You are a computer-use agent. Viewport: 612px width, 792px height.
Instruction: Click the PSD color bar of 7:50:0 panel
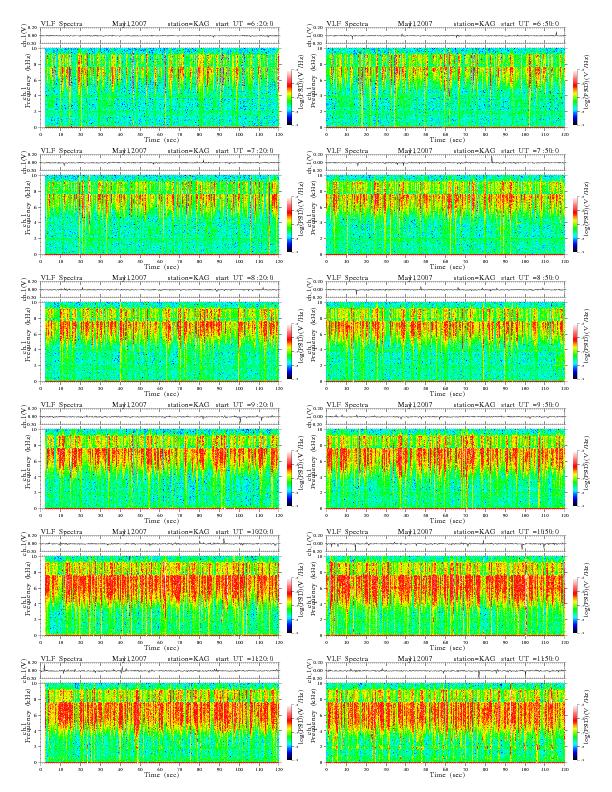click(575, 224)
